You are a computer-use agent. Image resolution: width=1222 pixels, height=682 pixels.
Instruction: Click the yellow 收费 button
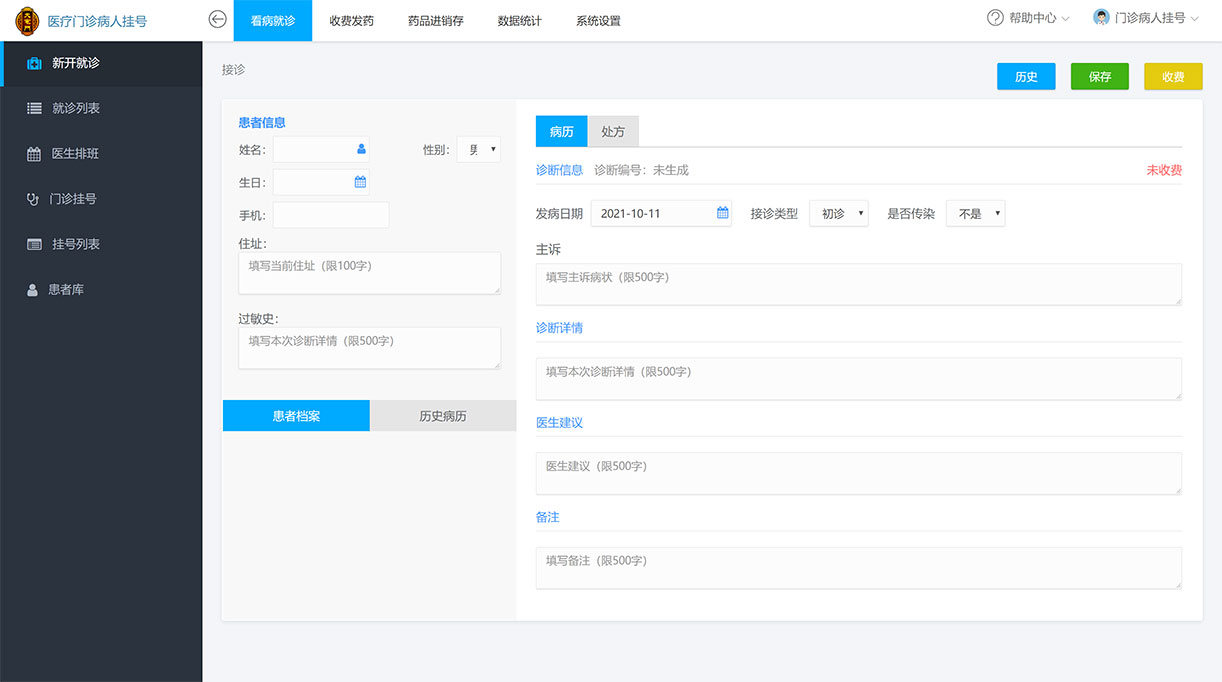click(1173, 77)
